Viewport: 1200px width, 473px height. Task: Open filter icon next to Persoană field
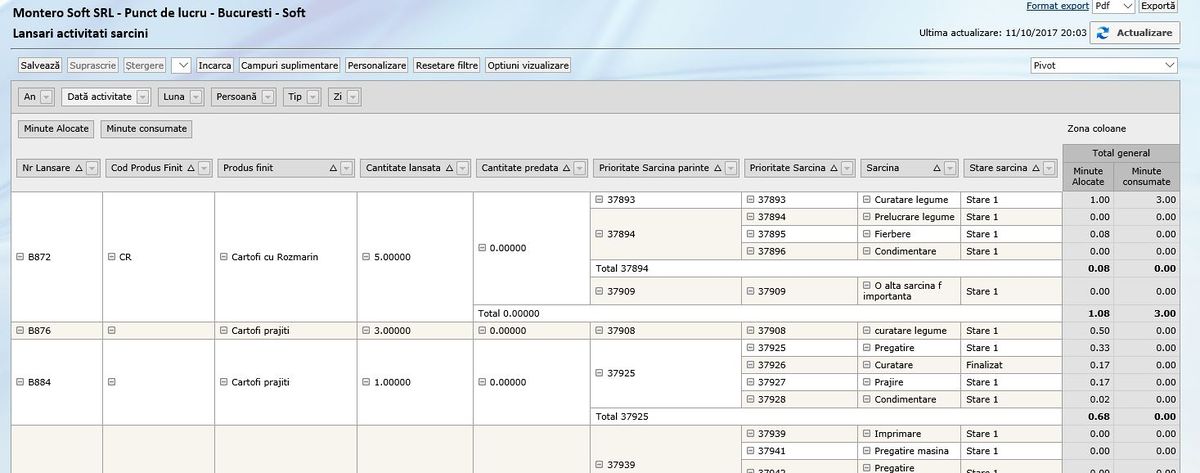point(269,97)
